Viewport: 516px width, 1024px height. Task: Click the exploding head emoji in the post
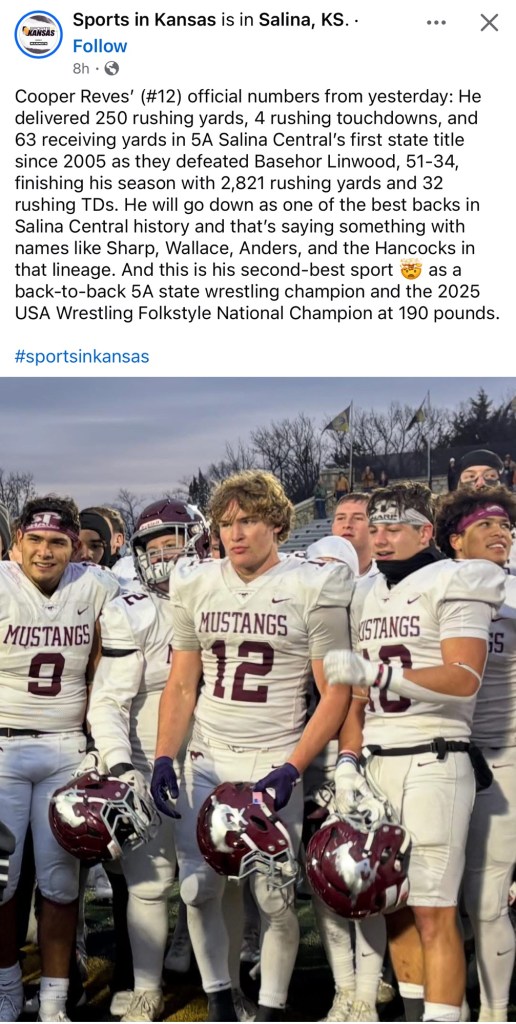(x=411, y=269)
